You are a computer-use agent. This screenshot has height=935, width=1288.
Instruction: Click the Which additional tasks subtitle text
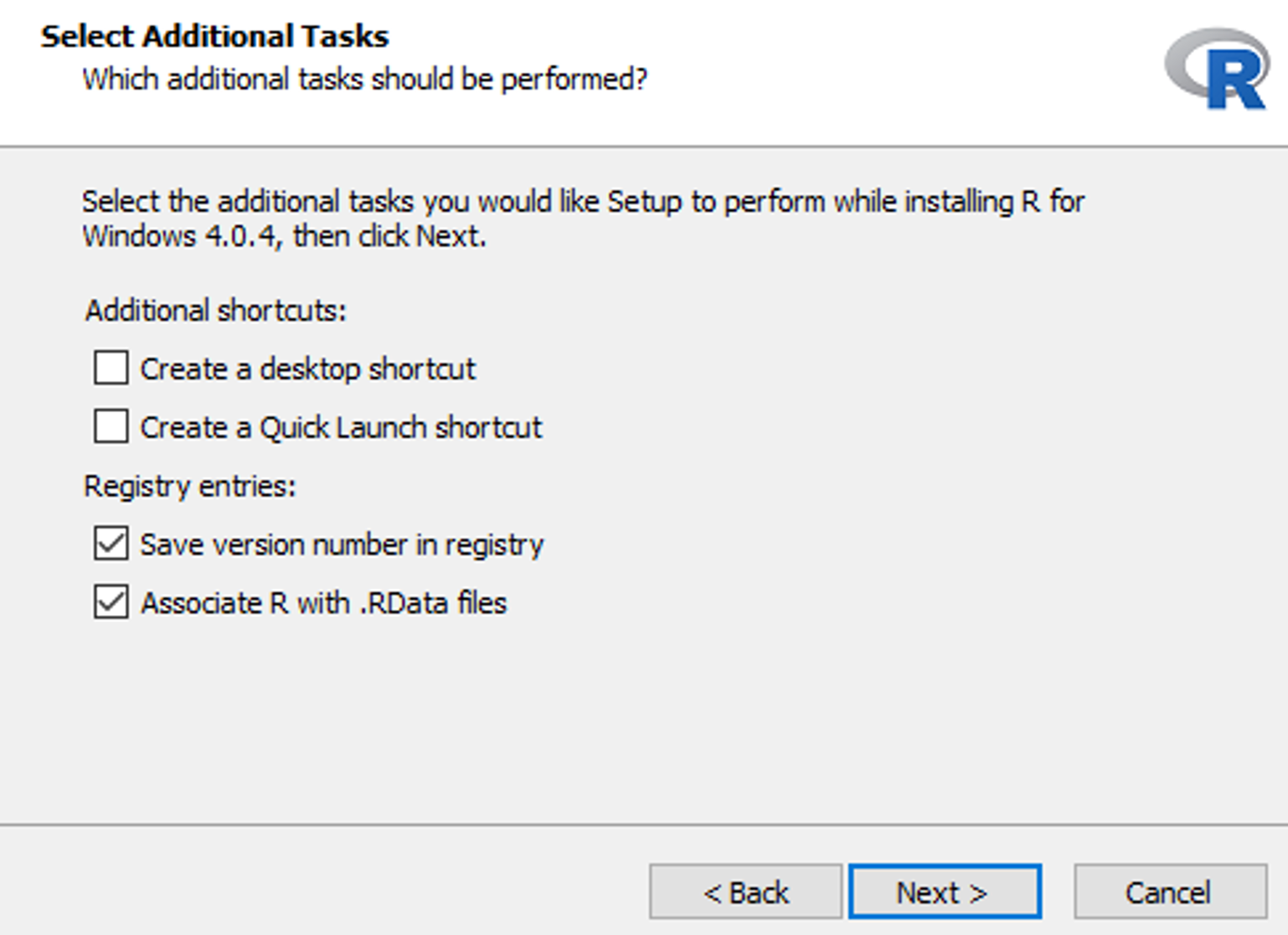coord(363,79)
